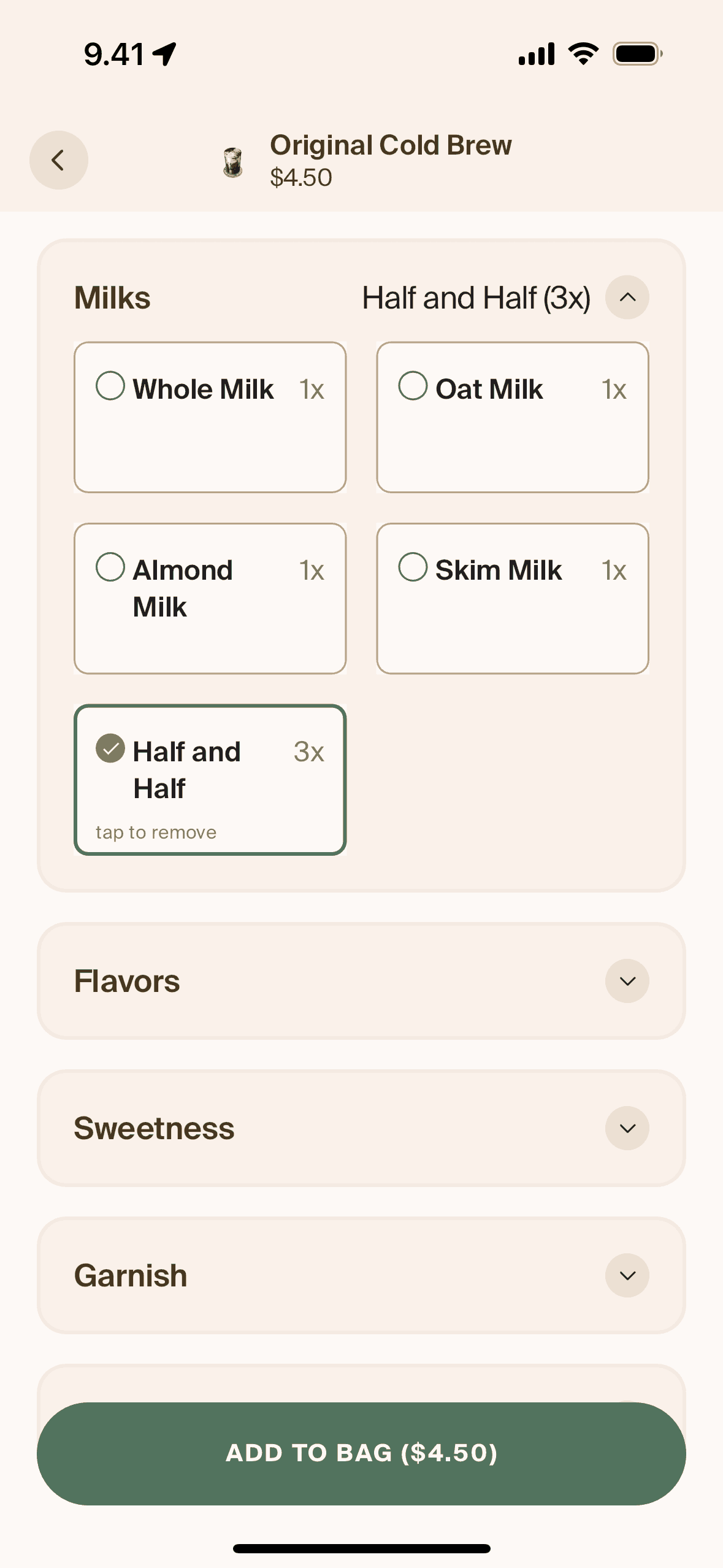Tap the Half and Half 3x quantity
Image resolution: width=723 pixels, height=1568 pixels.
tap(308, 752)
